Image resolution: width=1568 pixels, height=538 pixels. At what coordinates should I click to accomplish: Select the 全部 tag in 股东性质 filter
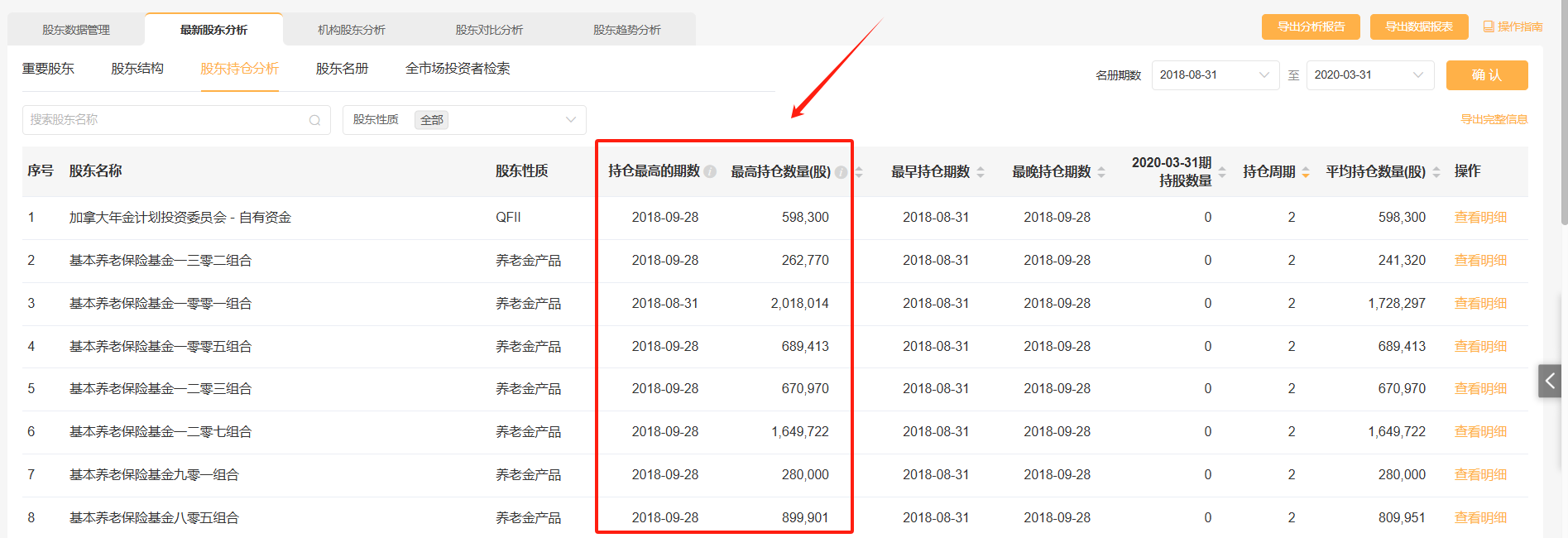432,120
